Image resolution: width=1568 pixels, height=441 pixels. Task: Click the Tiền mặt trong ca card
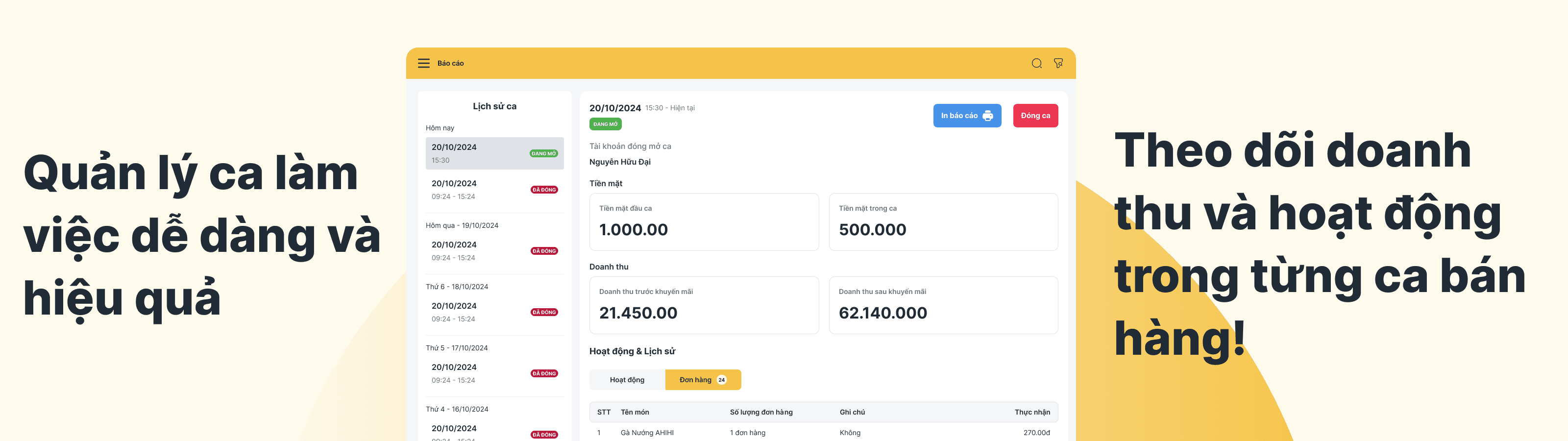[943, 221]
